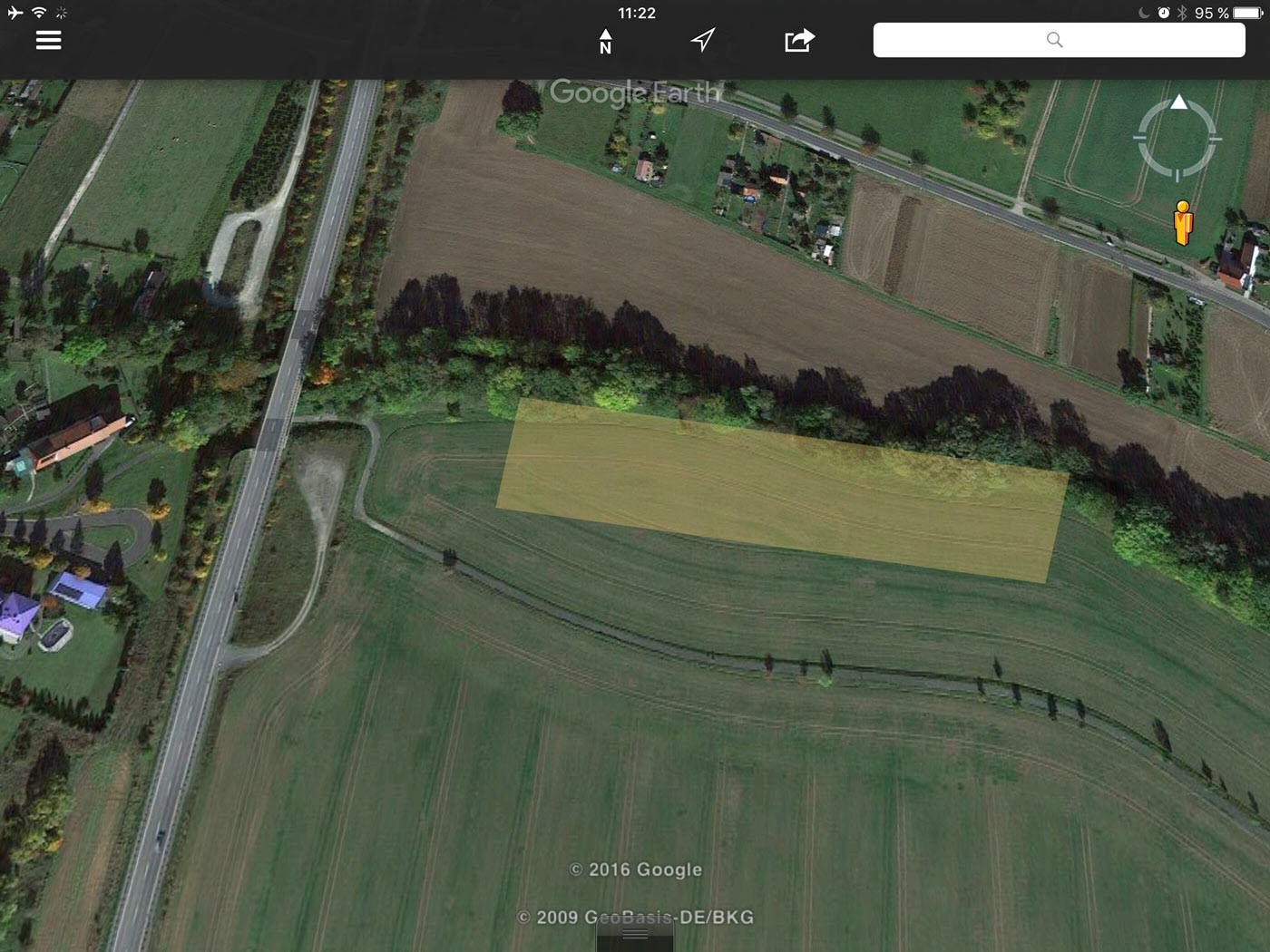1270x952 pixels.
Task: Tap the my-location arrow icon
Action: [x=702, y=40]
